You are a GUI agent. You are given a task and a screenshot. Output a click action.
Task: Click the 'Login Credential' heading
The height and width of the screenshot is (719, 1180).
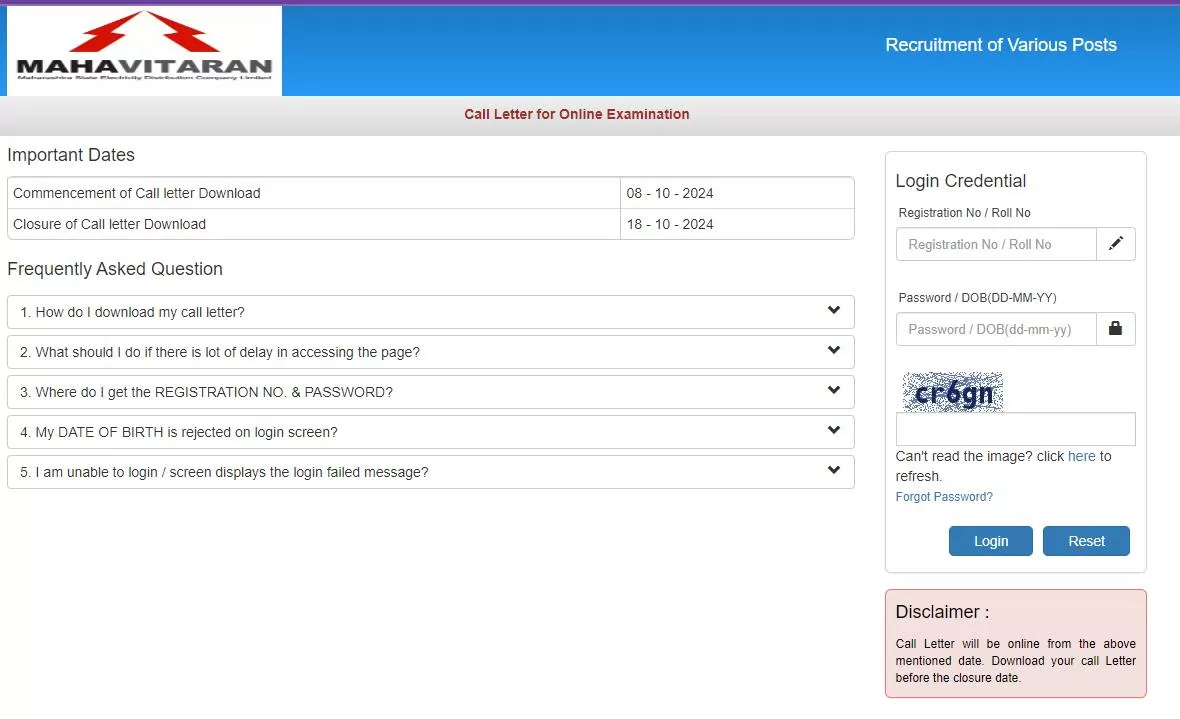[960, 181]
